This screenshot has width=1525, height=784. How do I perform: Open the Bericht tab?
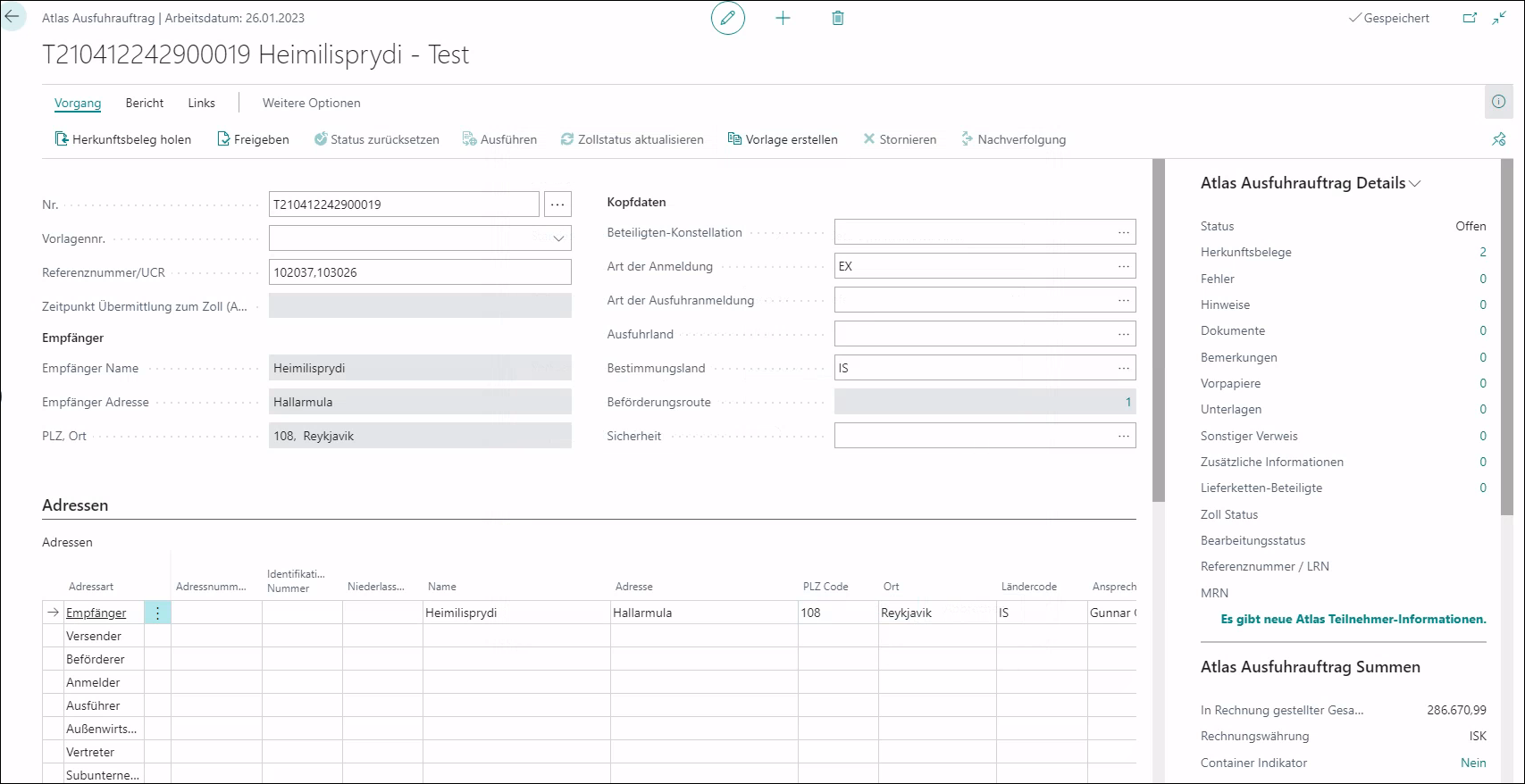point(145,103)
